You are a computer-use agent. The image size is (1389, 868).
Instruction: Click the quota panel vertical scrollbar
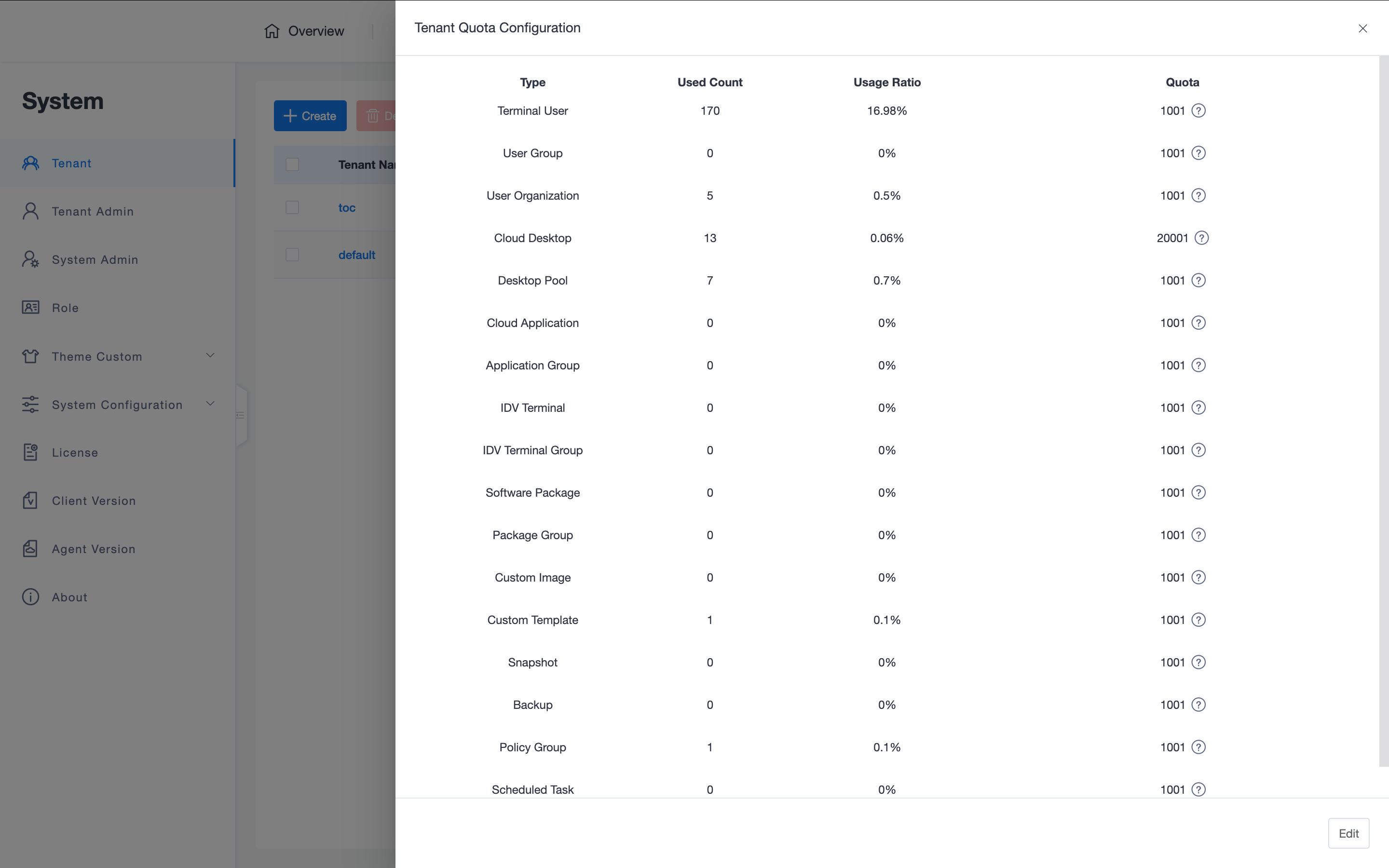[x=1383, y=411]
